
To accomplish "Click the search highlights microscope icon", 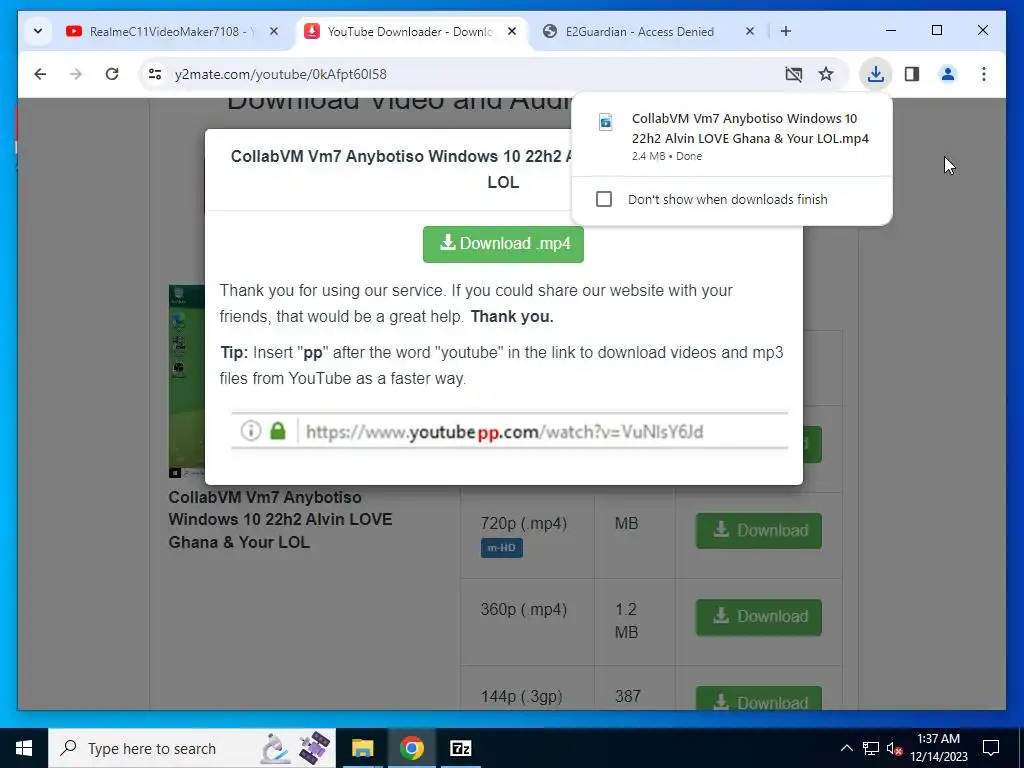I will point(274,748).
